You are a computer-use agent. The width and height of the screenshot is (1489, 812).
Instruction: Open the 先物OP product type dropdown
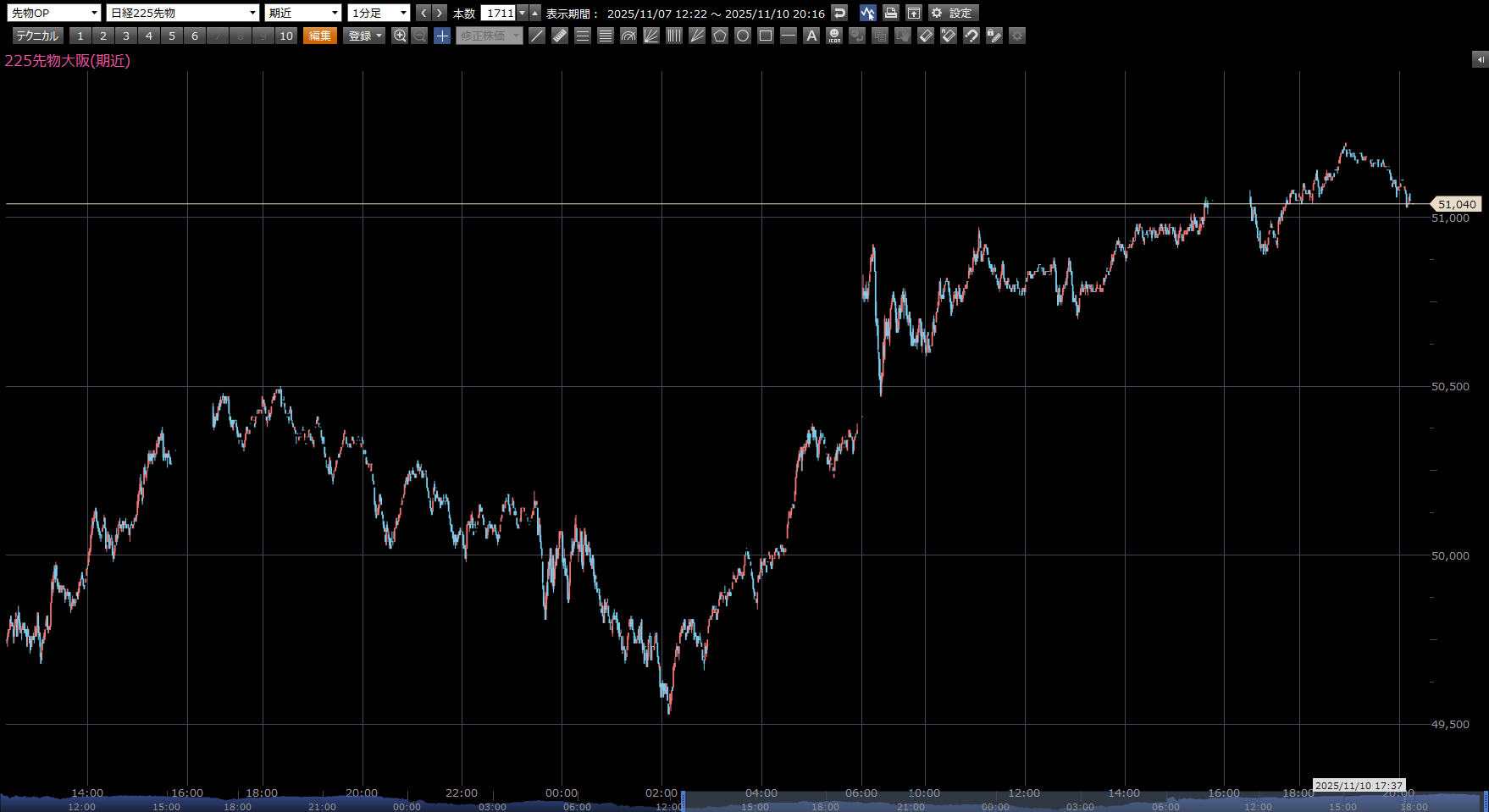[x=54, y=13]
